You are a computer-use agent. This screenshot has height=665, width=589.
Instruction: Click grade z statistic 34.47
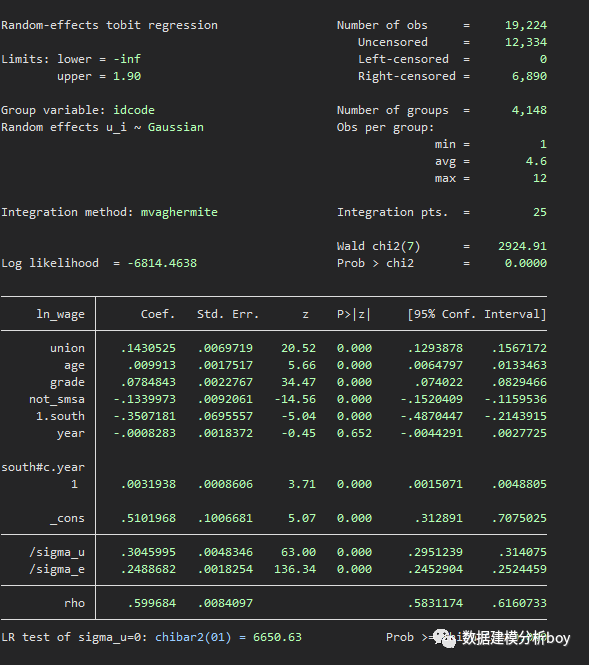pos(299,382)
